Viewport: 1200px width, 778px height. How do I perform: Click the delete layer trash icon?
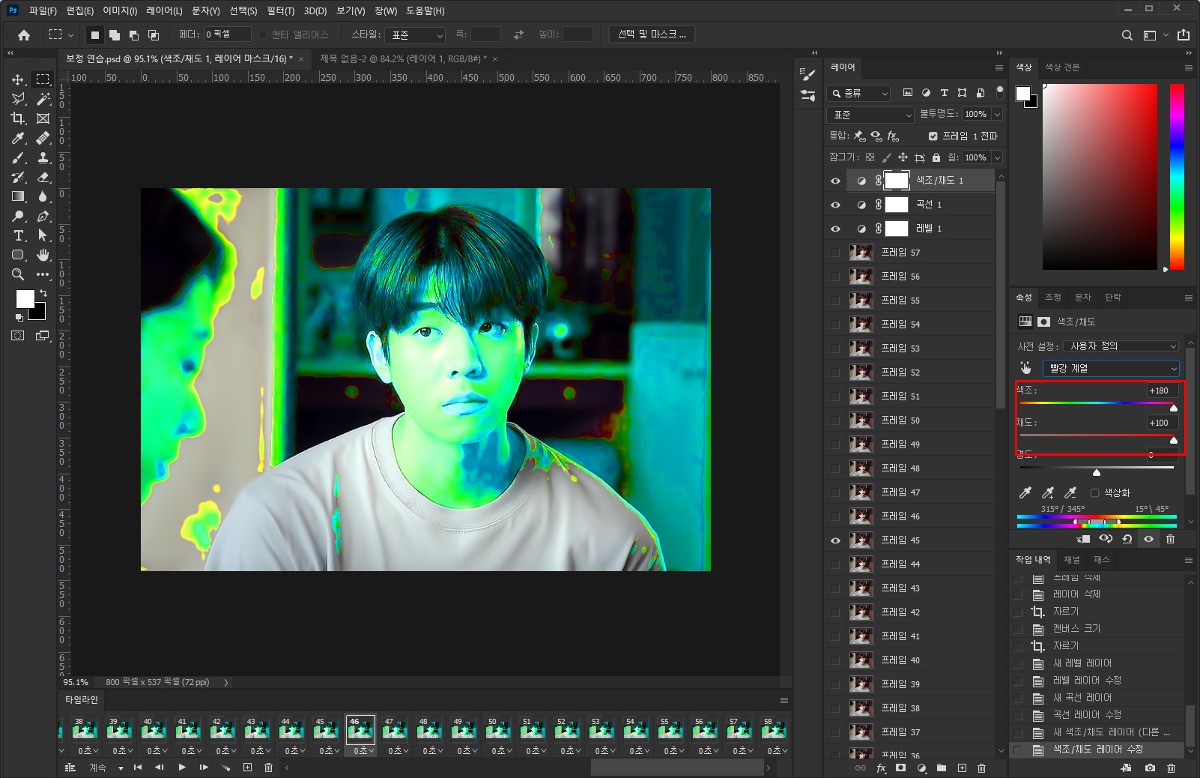pos(982,768)
